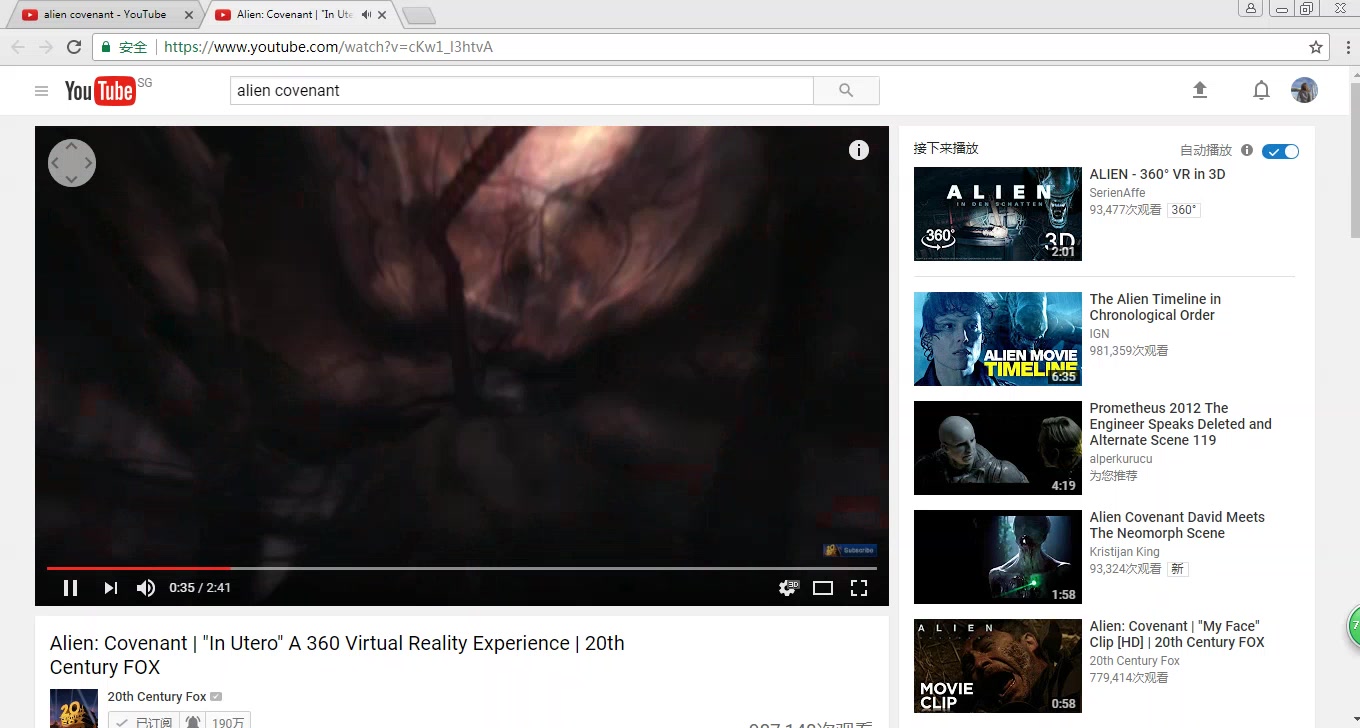
Task: Open 'Alien: Covenant | My Face Clip' link
Action: coord(1177,634)
